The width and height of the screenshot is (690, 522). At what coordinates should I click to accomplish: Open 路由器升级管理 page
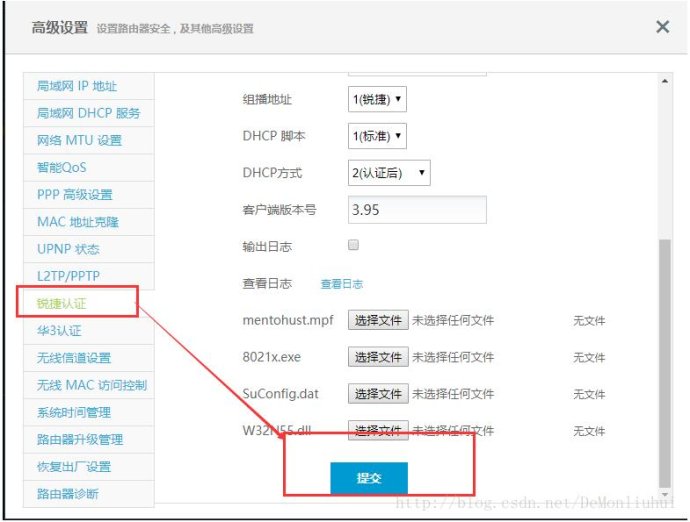pos(80,439)
